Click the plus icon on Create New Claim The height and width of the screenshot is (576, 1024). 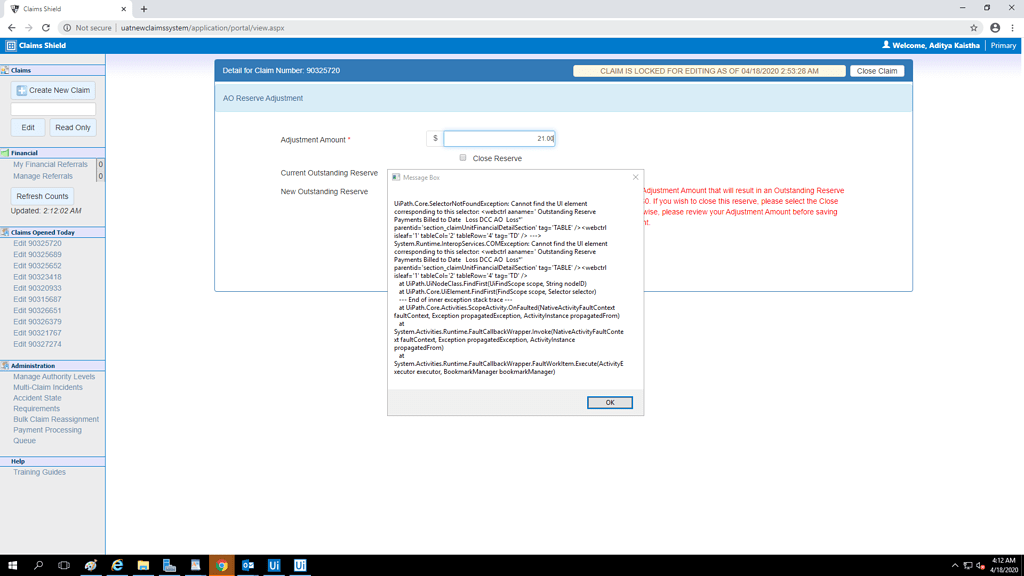tap(22, 90)
